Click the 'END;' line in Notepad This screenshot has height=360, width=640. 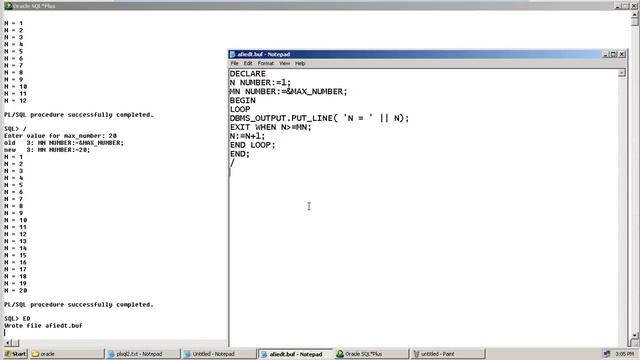point(240,154)
